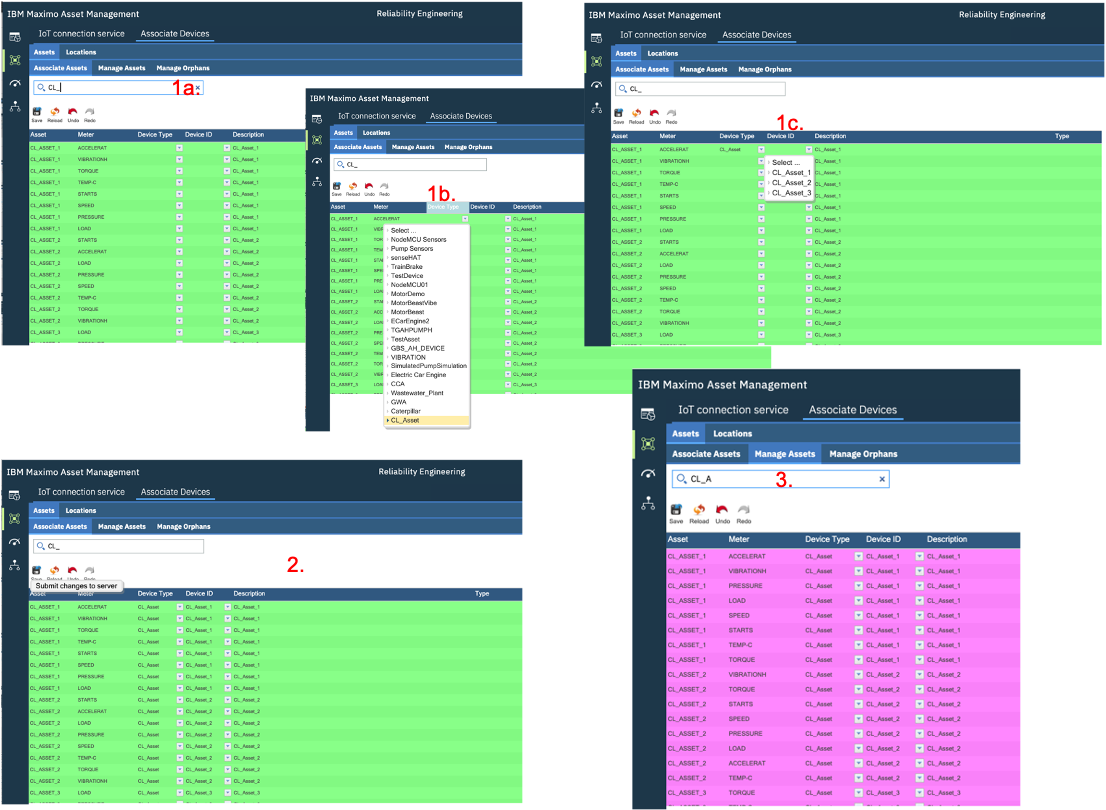
Task: Click search field in window with Device Type list
Action: click(x=410, y=164)
